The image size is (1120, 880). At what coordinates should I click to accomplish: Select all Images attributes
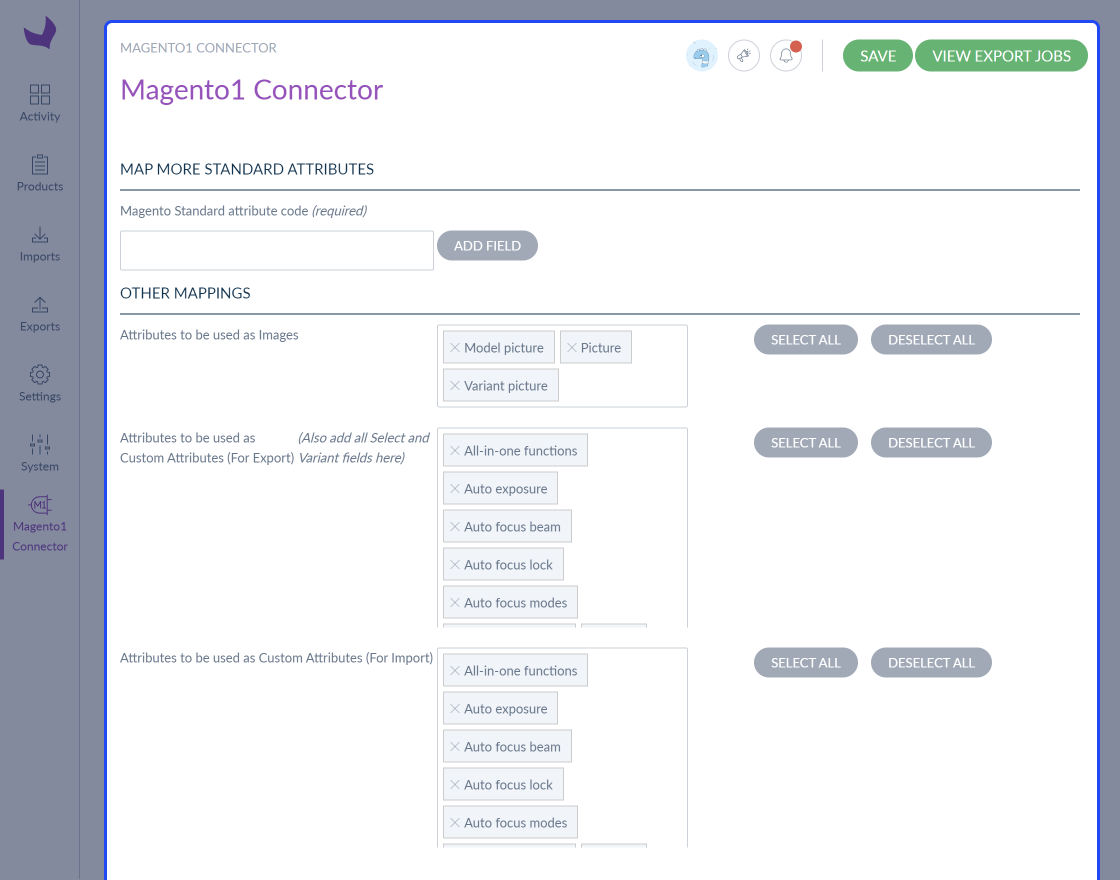coord(805,340)
